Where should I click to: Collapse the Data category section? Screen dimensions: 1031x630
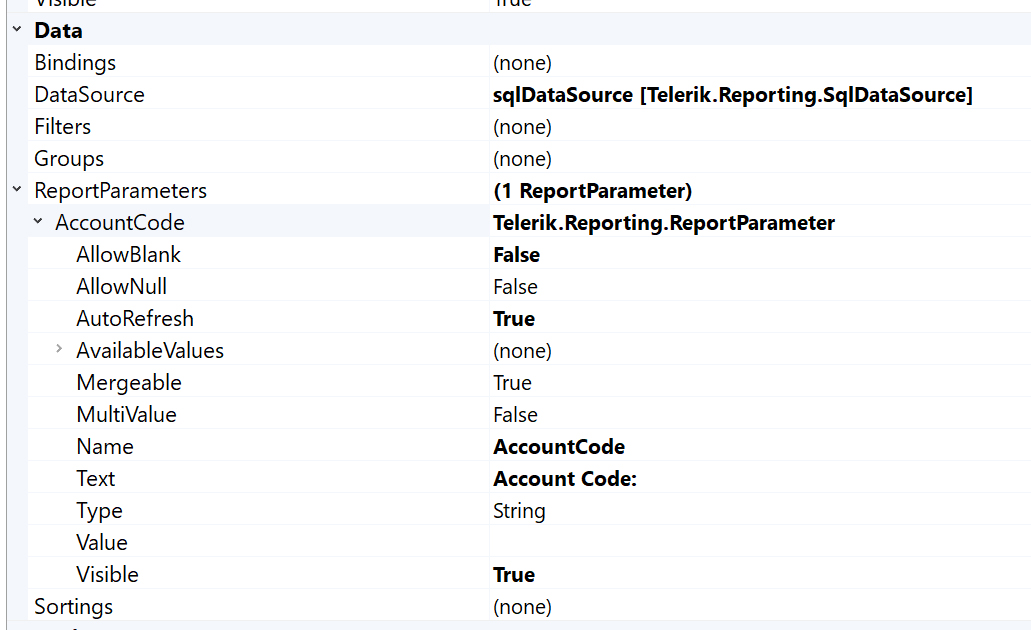click(16, 30)
